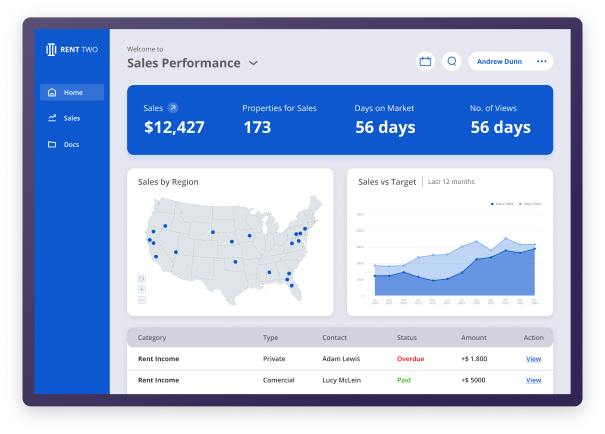Reset the map view with the rotate icon

coord(142,278)
